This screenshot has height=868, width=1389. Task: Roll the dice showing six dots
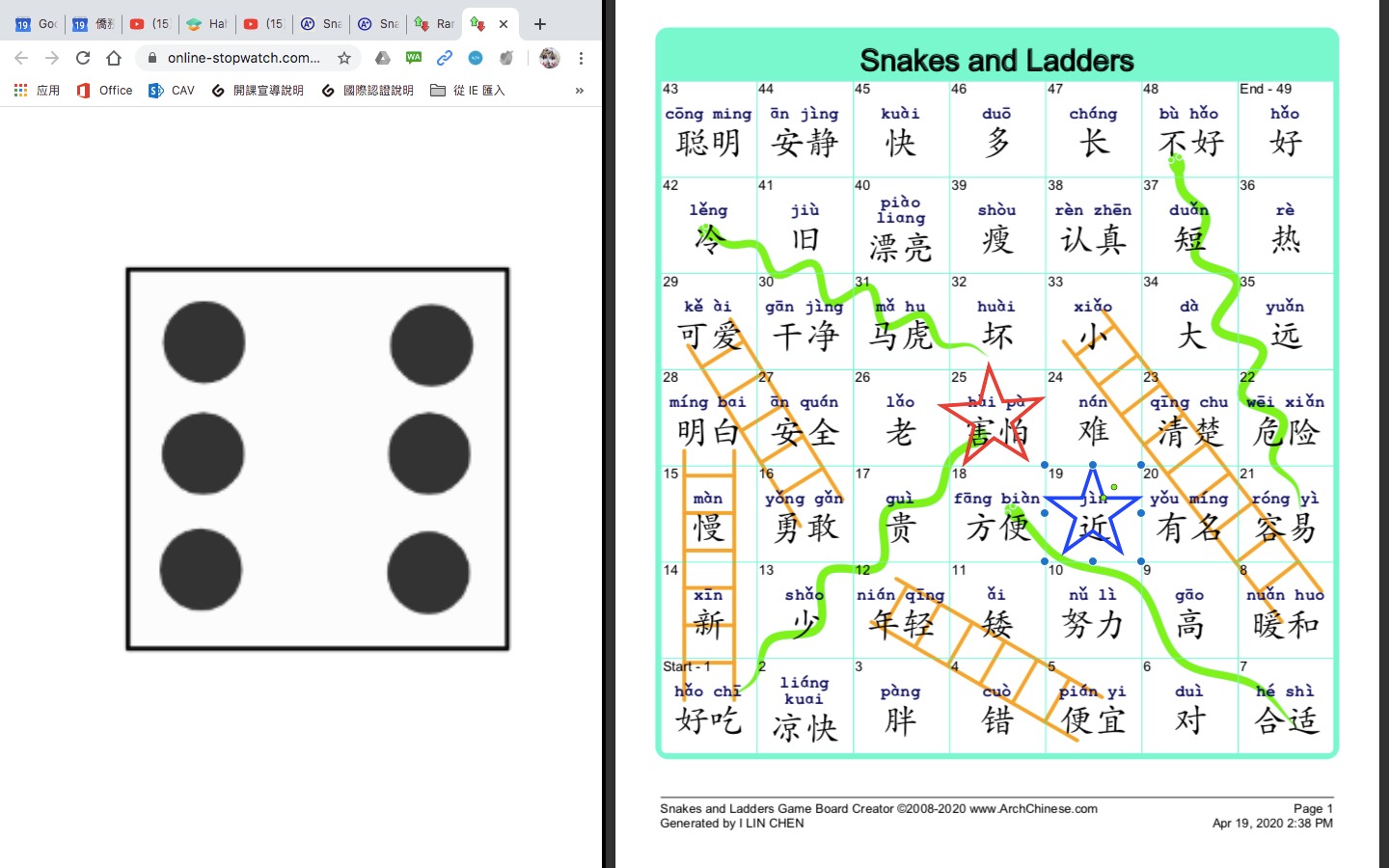coord(317,459)
